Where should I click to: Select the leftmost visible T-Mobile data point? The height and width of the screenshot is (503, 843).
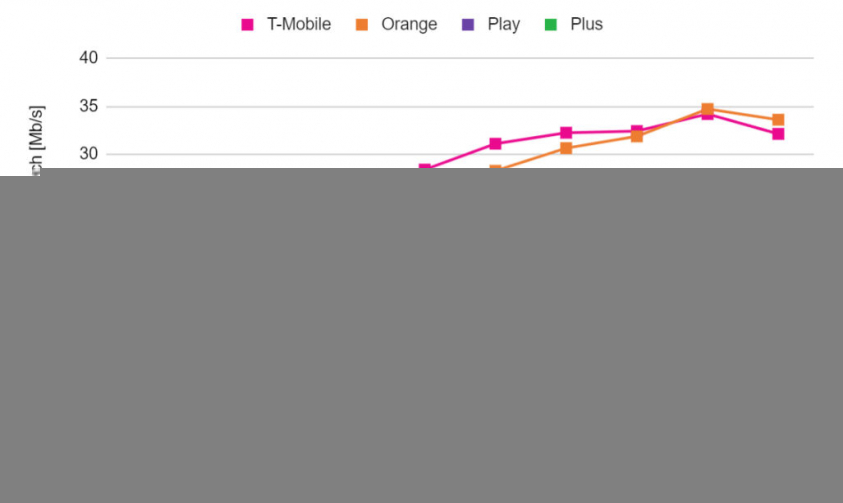[x=425, y=170]
